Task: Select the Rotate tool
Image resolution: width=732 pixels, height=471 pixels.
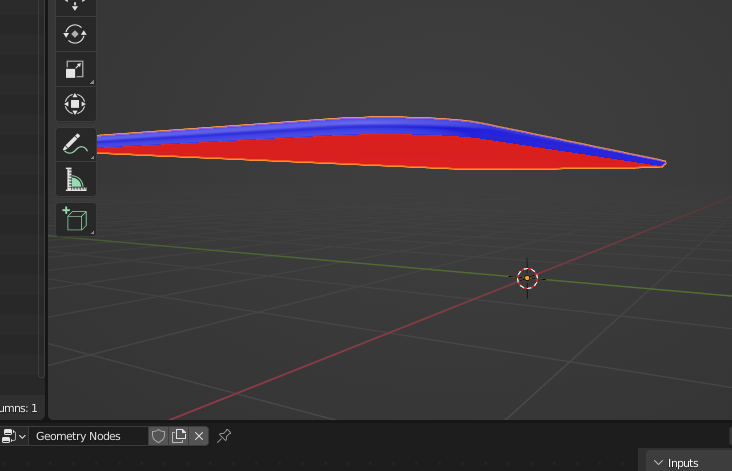Action: click(x=76, y=34)
